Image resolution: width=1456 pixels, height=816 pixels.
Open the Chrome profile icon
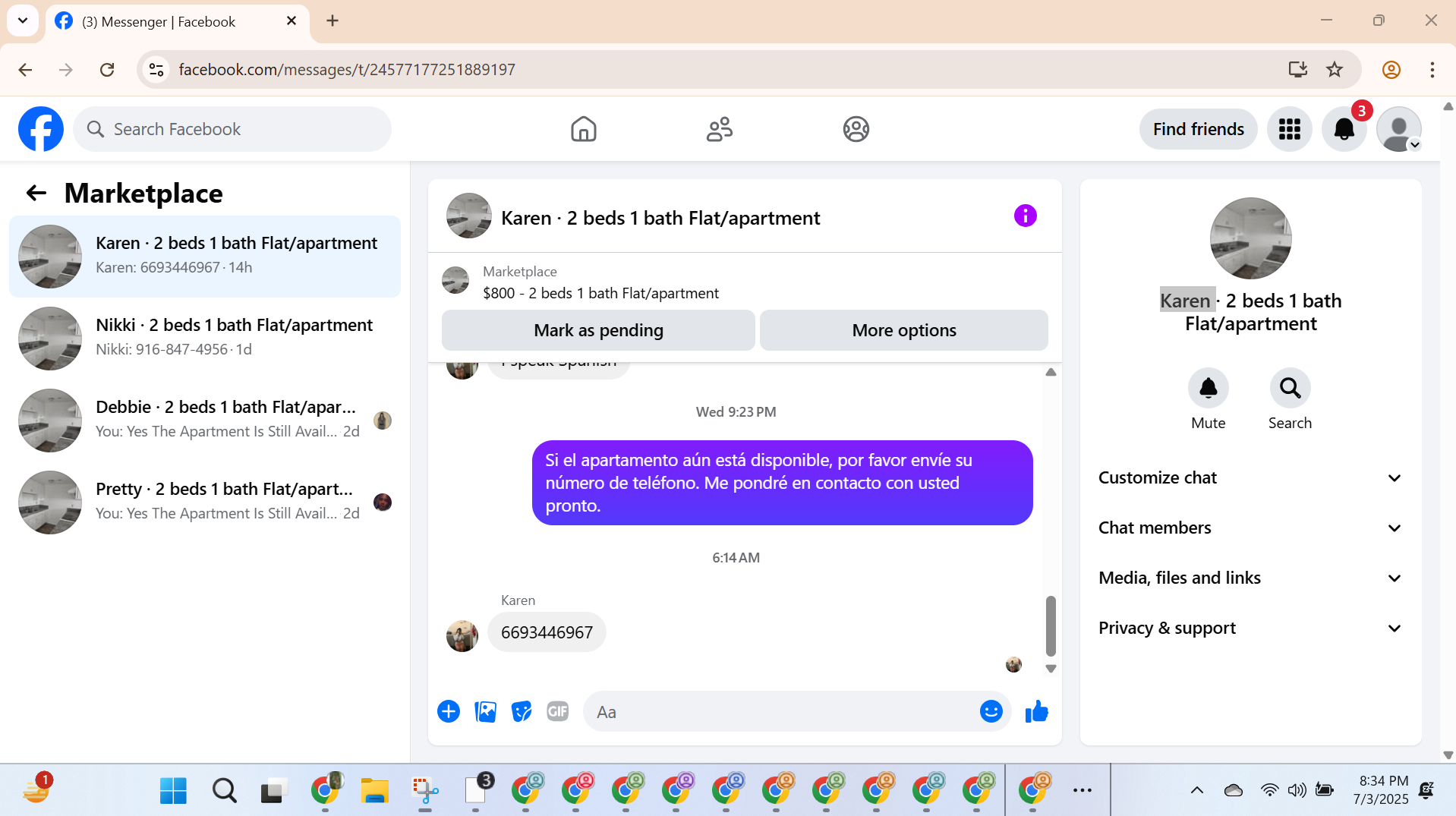[1391, 70]
